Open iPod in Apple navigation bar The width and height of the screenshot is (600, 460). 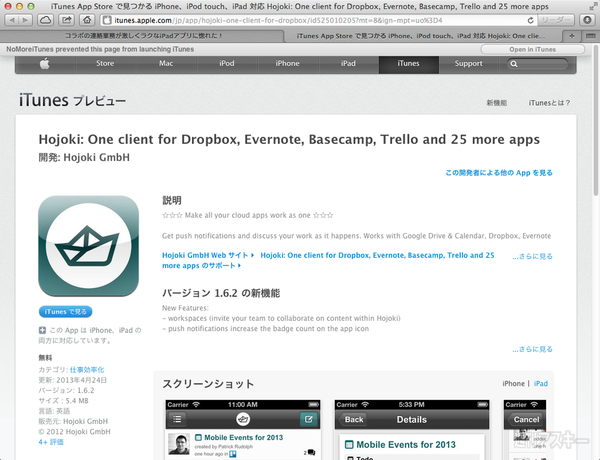tap(227, 64)
